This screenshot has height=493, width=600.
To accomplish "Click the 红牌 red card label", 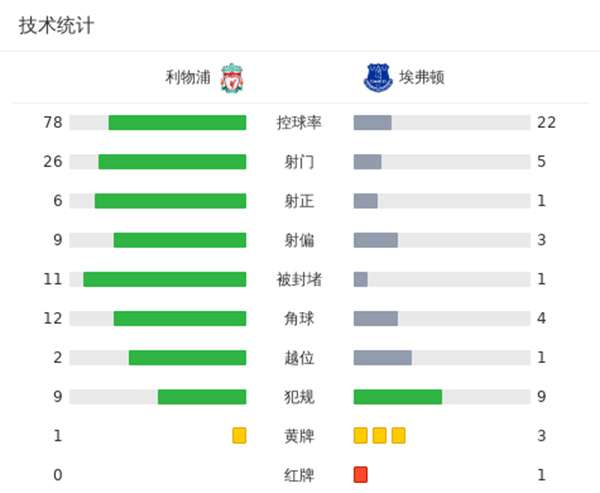I will click(299, 474).
